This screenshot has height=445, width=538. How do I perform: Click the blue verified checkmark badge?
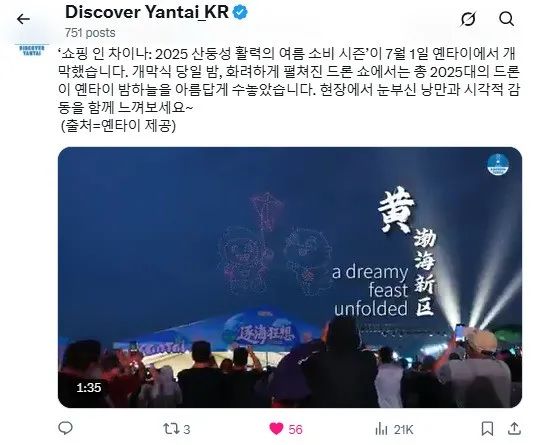pyautogui.click(x=240, y=13)
